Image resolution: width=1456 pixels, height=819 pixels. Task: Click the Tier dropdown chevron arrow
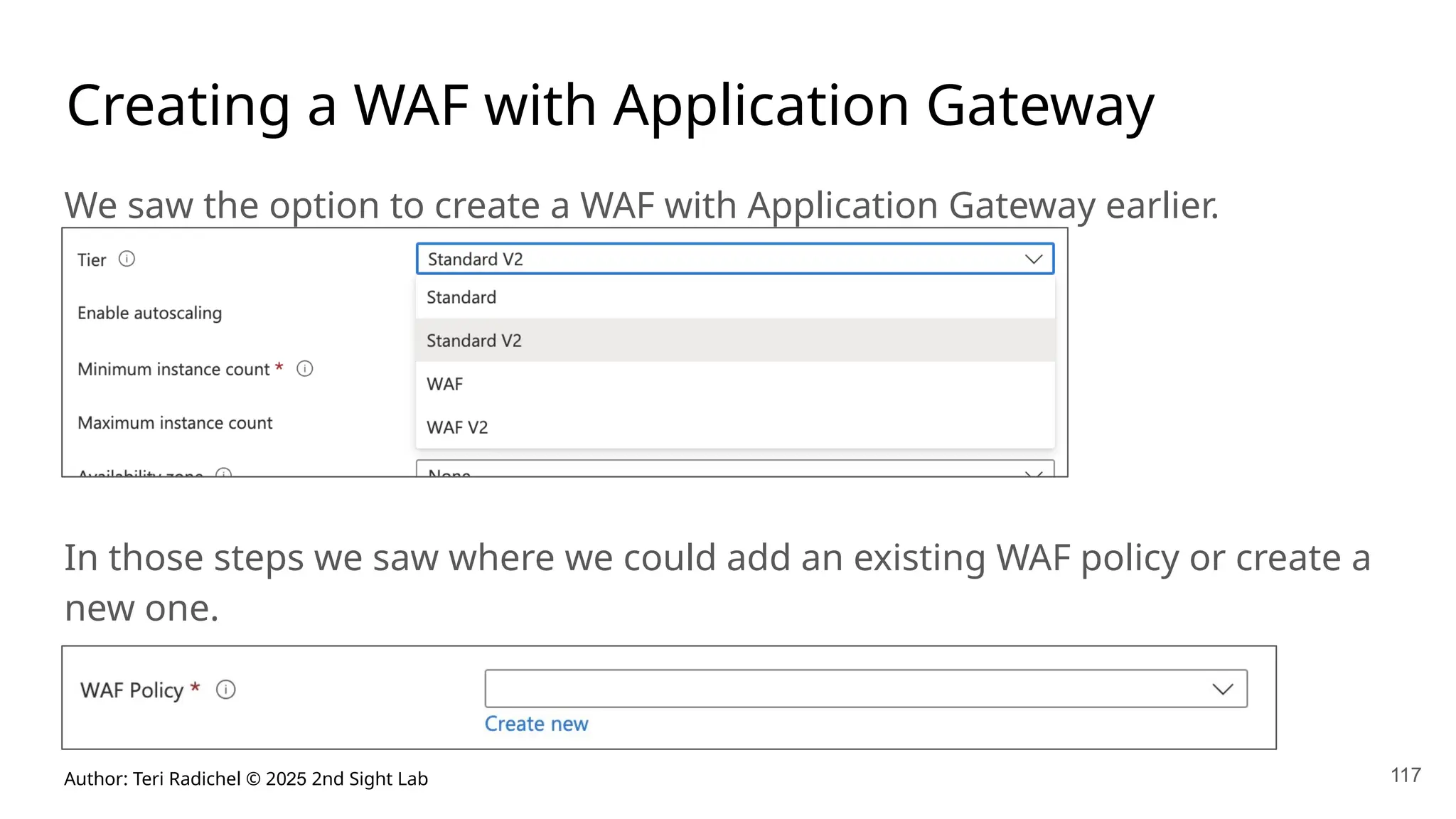[x=1034, y=259]
